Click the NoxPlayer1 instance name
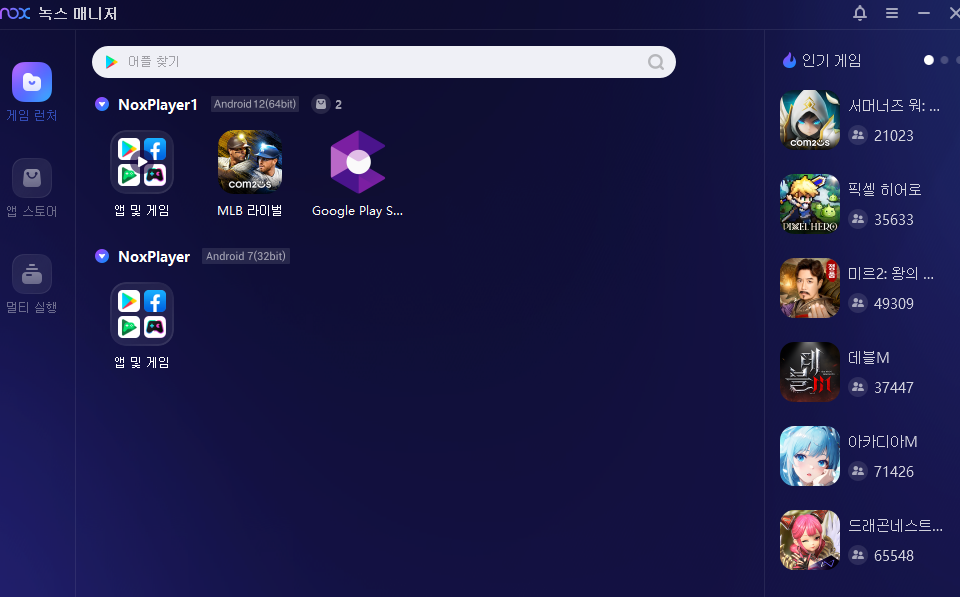This screenshot has height=597, width=960. [x=158, y=105]
